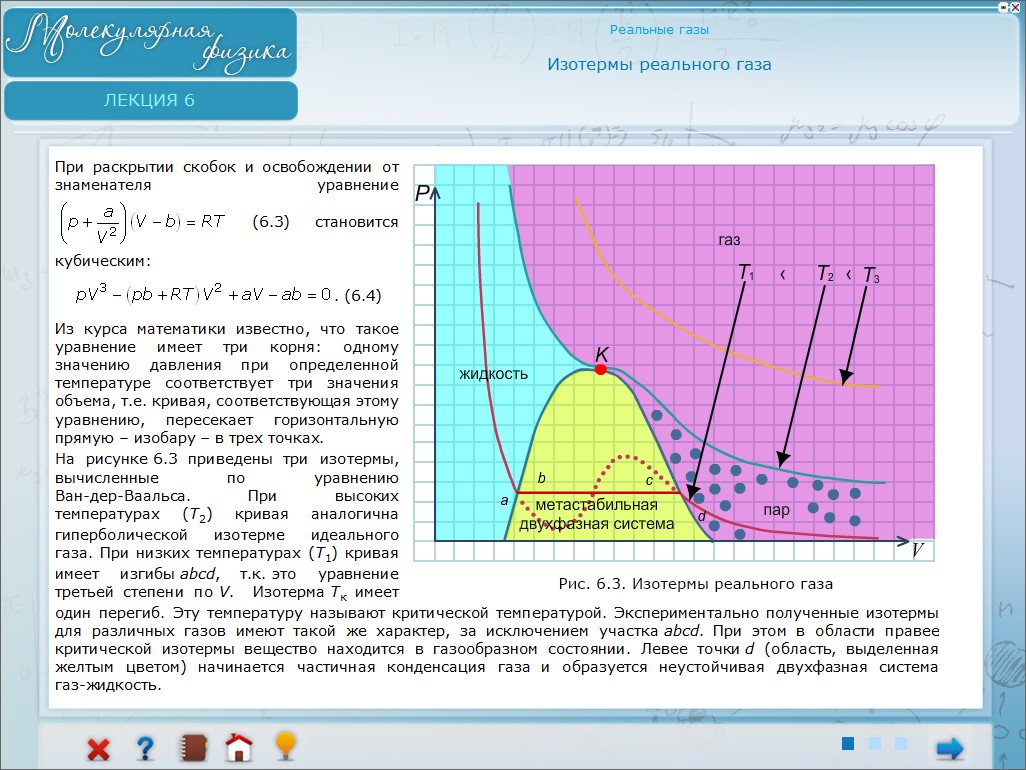Click the red critical point K
The width and height of the screenshot is (1026, 770).
[601, 369]
